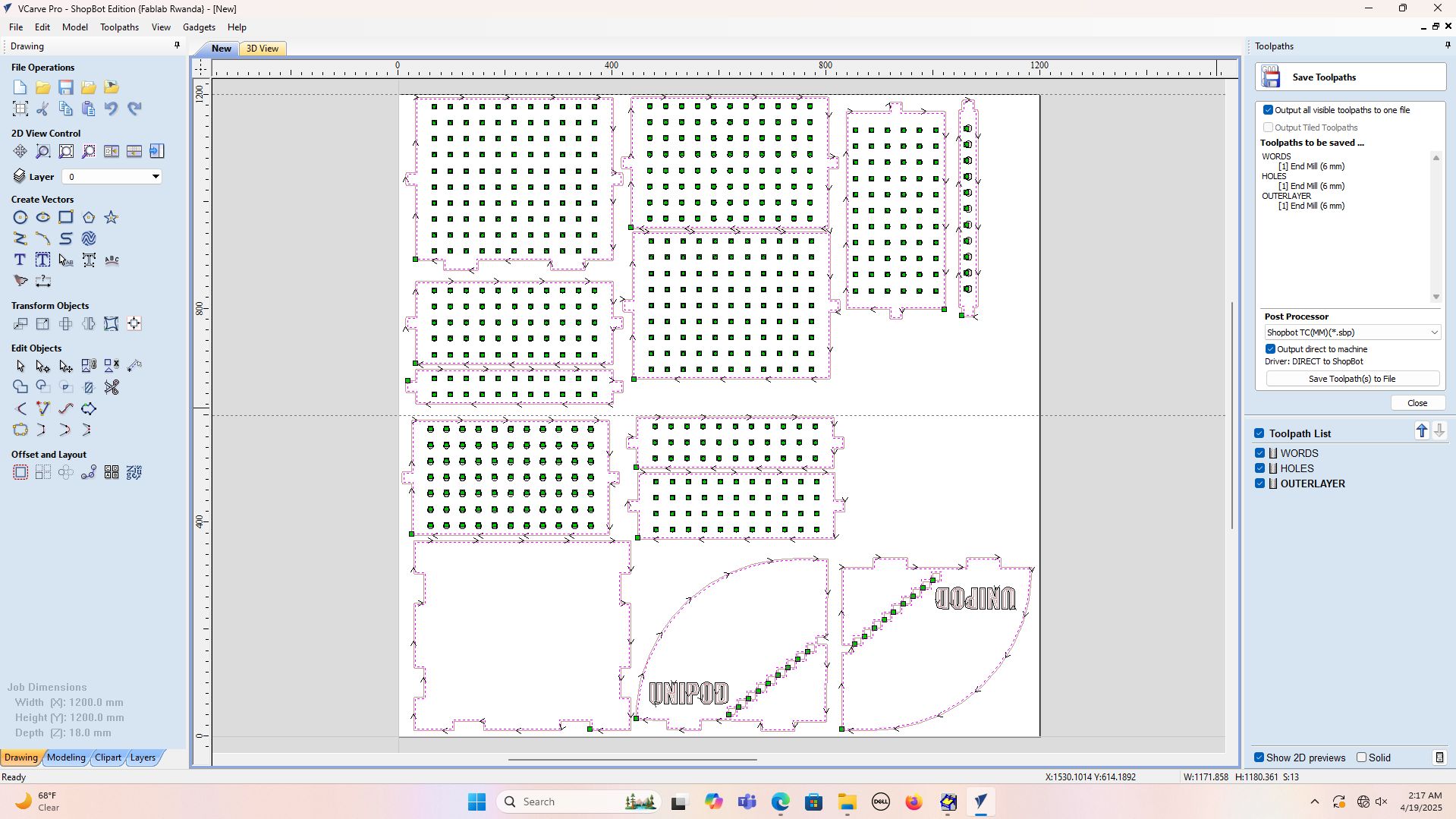The width and height of the screenshot is (1456, 819).
Task: Open the Dimension measure tool
Action: 43,282
